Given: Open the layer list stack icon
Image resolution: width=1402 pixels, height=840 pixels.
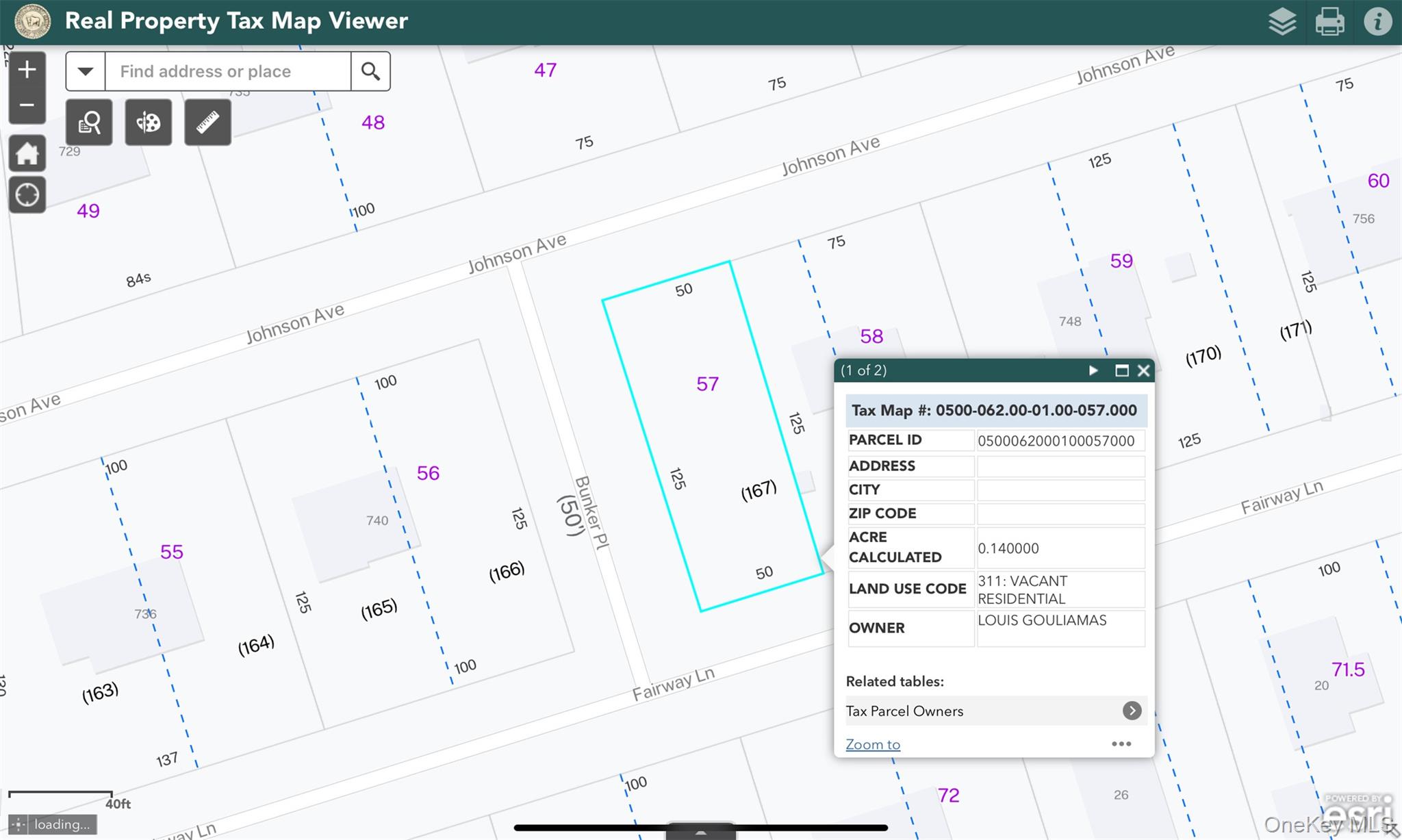Looking at the screenshot, I should 1282,22.
